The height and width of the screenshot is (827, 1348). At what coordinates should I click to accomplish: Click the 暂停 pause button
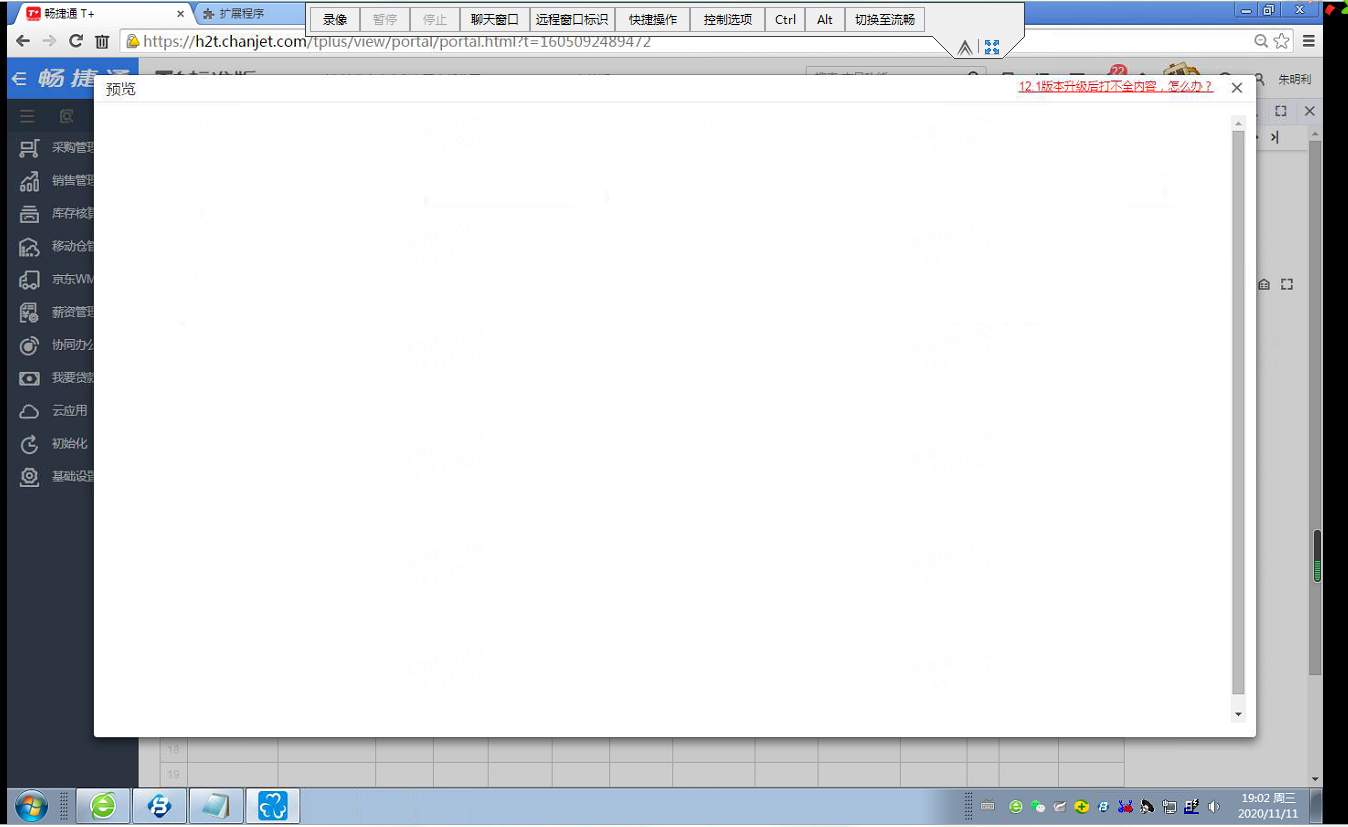click(385, 20)
